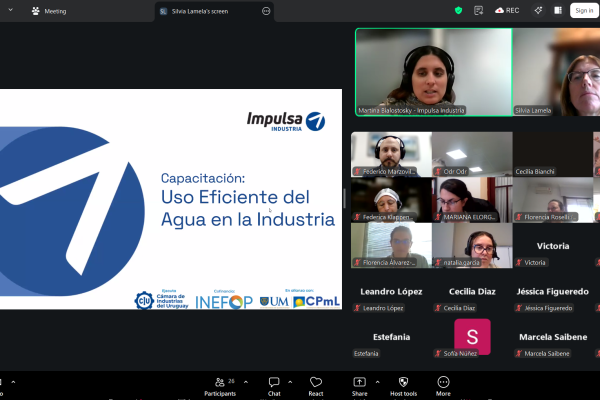Click the REC recording indicator
Viewport: 600px width, 400px height.
(x=507, y=11)
